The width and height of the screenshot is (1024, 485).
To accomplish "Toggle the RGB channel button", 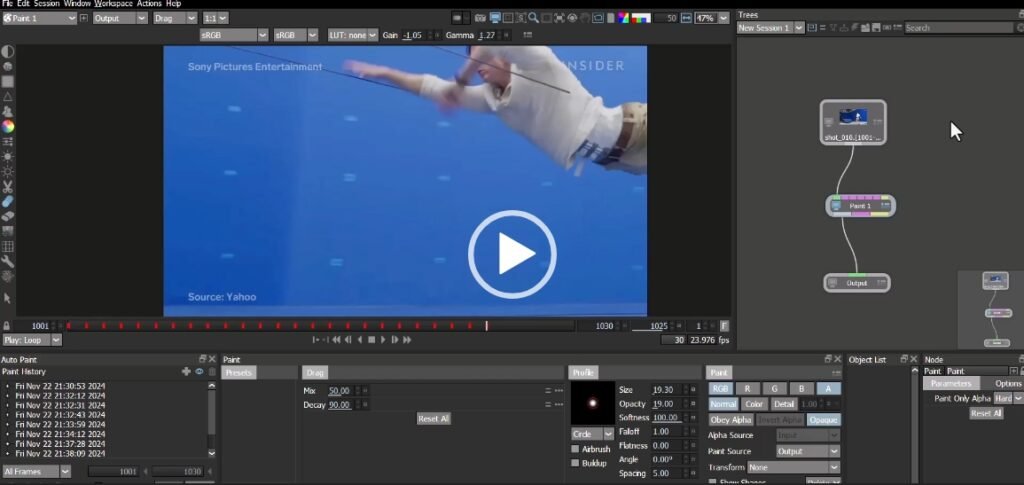I will pyautogui.click(x=720, y=388).
